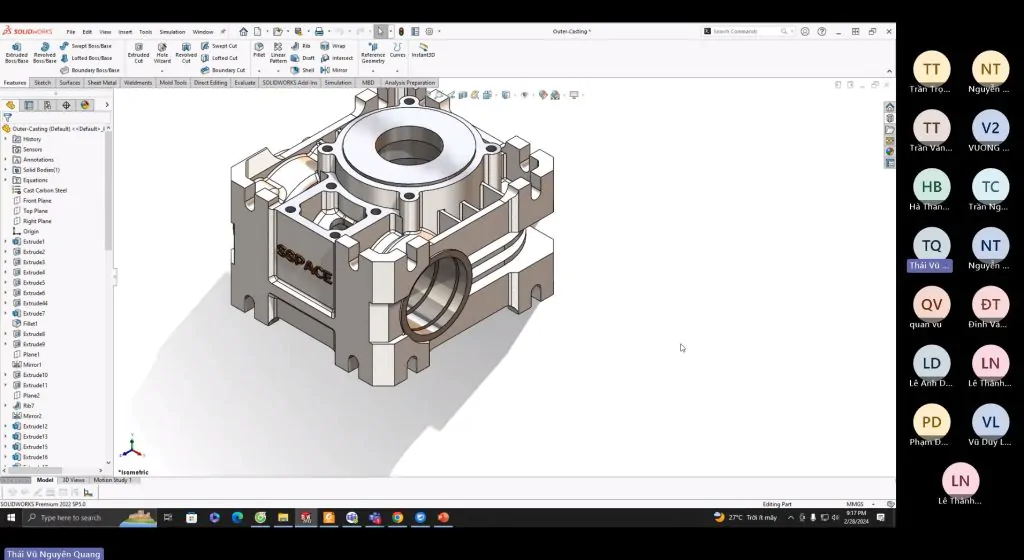This screenshot has height=560, width=1024.
Task: Open the File menu
Action: tap(71, 32)
